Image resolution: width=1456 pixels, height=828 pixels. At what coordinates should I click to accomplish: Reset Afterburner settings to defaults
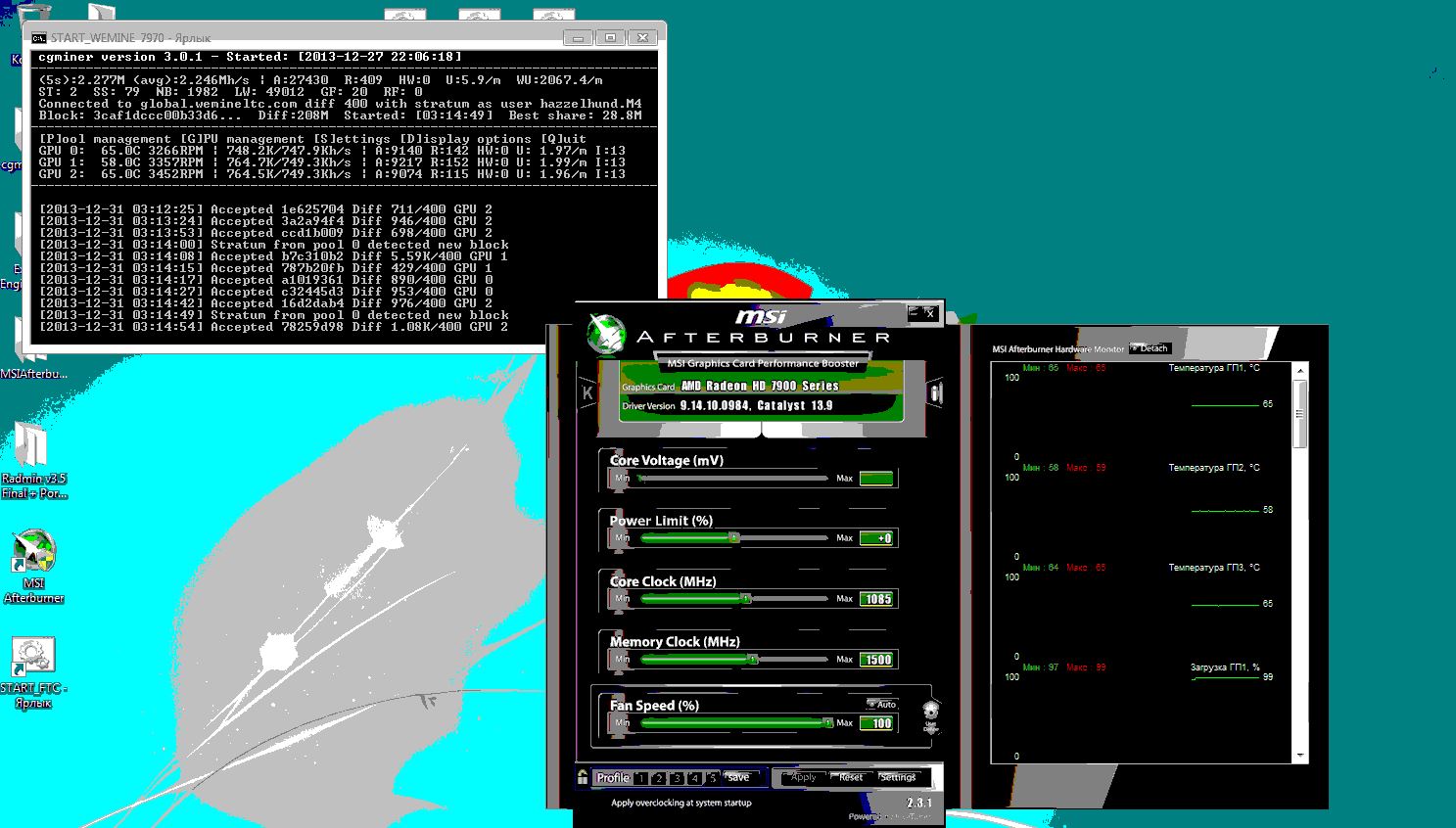851,777
